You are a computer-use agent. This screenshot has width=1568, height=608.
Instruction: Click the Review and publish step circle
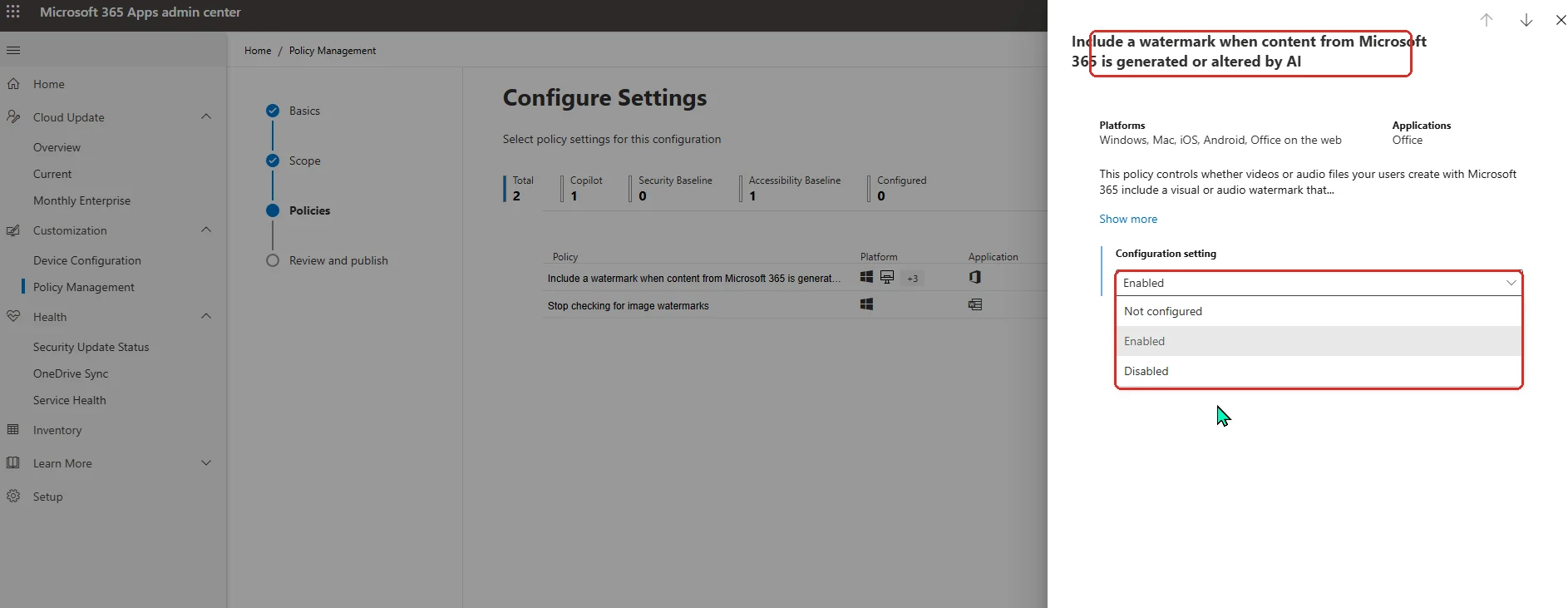coord(273,260)
